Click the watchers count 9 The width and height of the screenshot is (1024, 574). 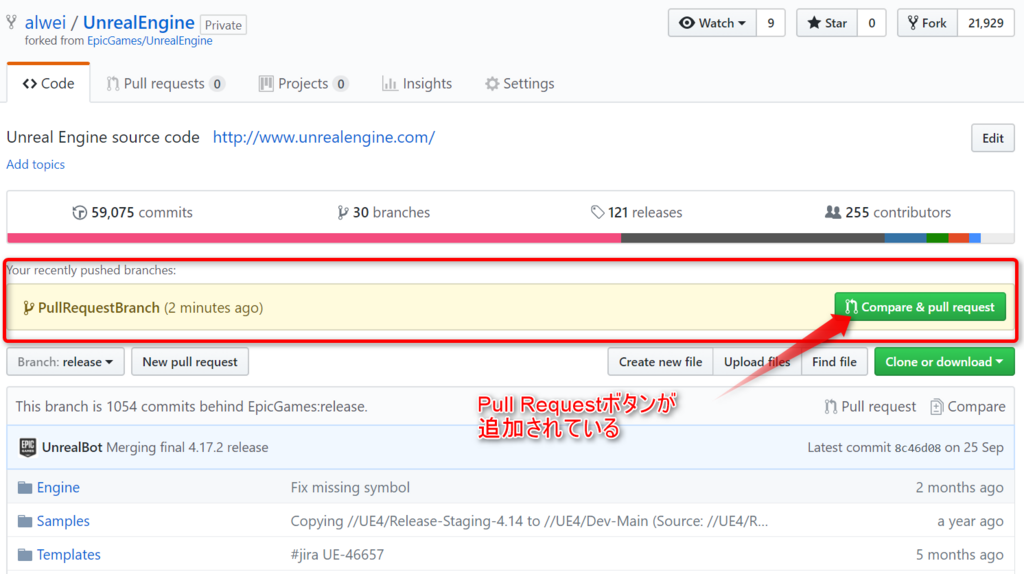pyautogui.click(x=771, y=23)
